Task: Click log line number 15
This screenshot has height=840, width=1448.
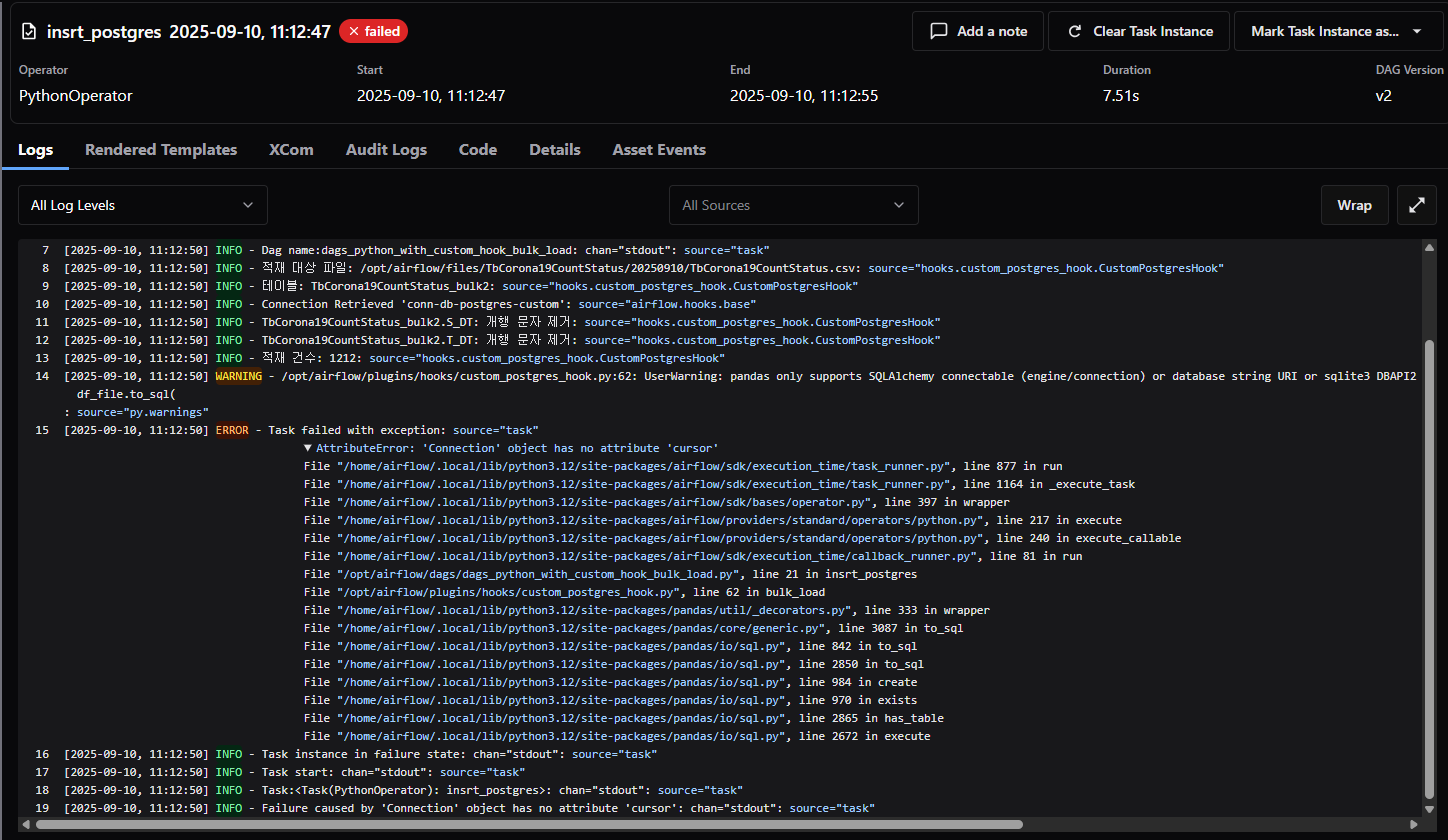Action: (42, 430)
